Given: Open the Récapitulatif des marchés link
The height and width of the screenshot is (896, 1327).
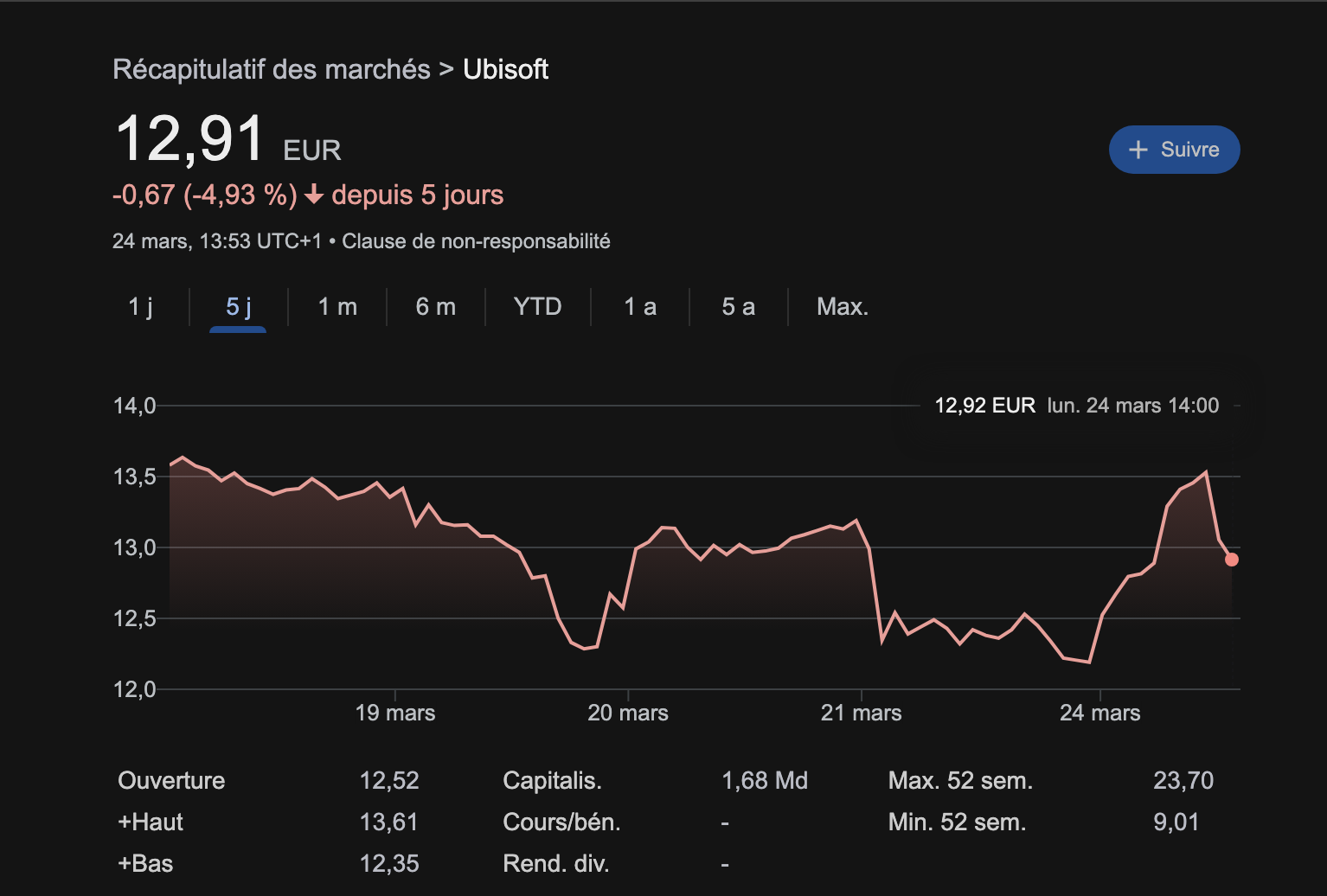Looking at the screenshot, I should (272, 69).
